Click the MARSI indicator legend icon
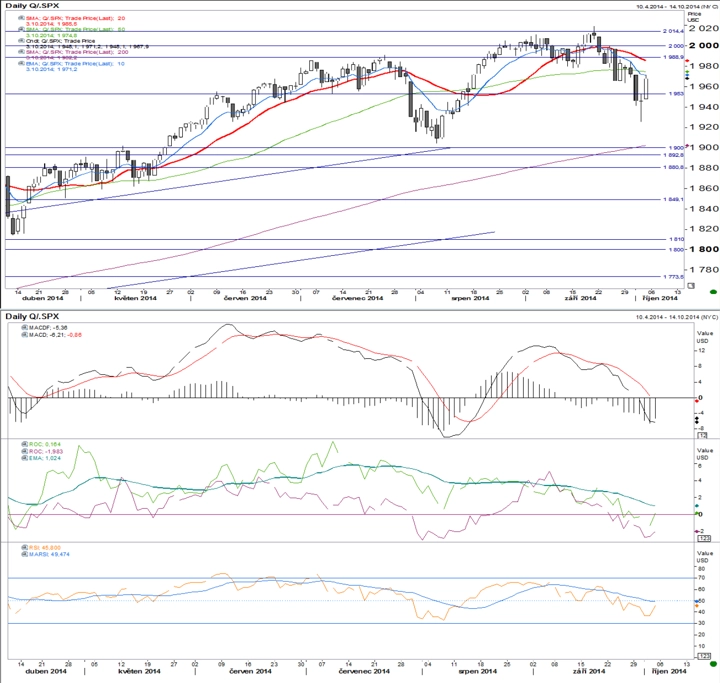The width and height of the screenshot is (720, 683). tap(24, 554)
